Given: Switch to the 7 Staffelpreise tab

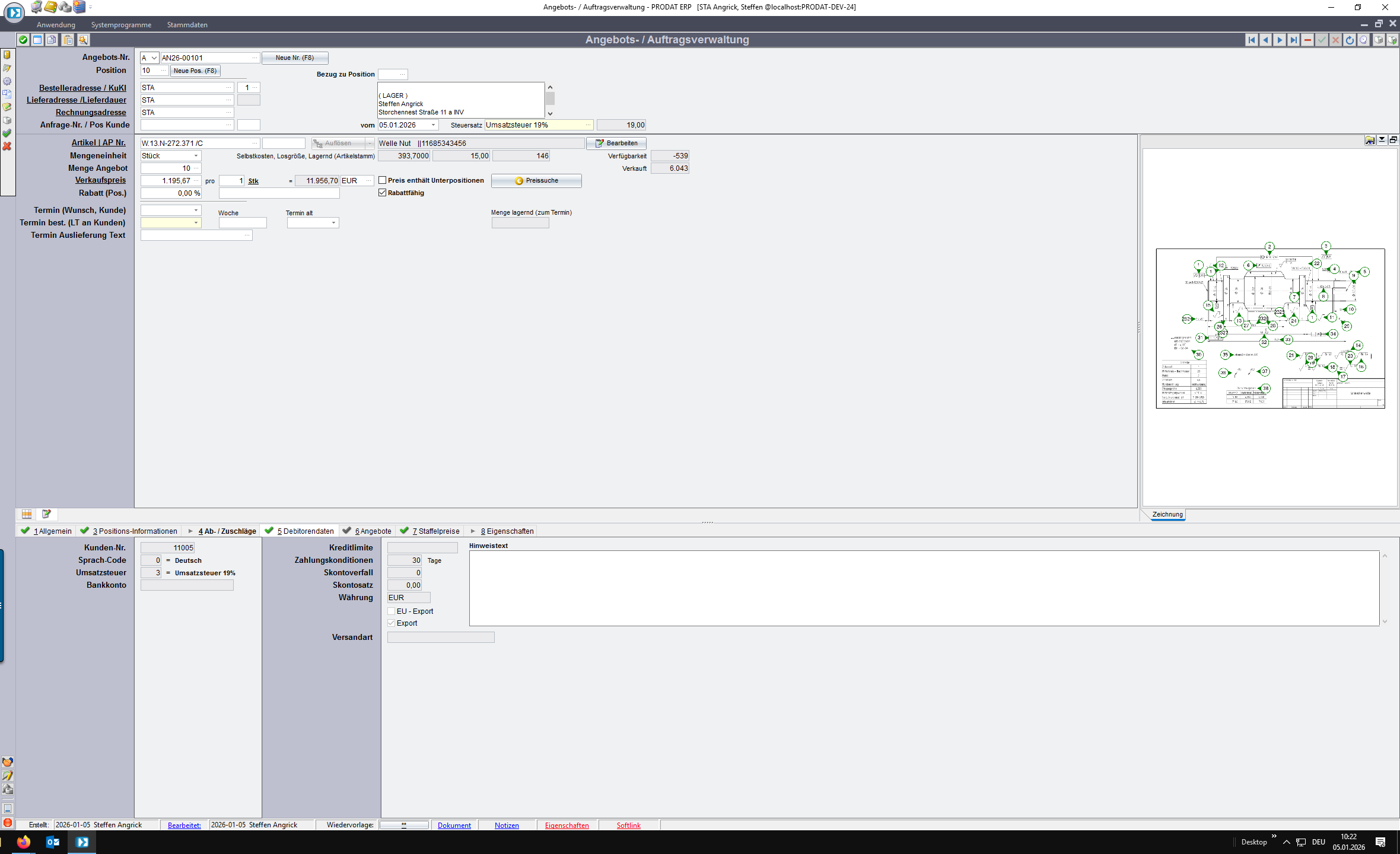Looking at the screenshot, I should [435, 531].
